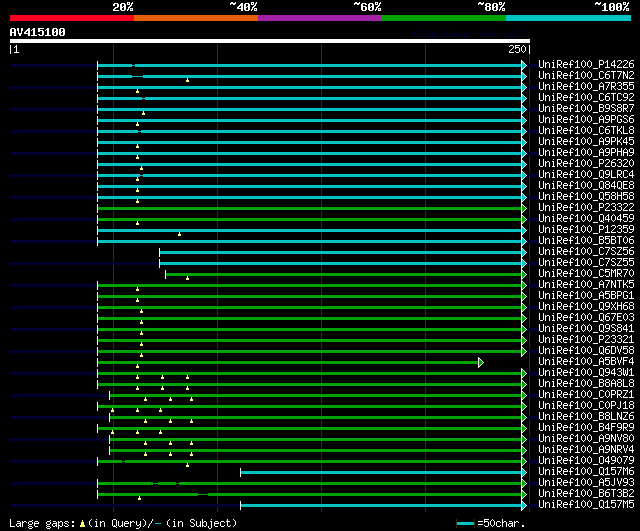The image size is (640, 531).
Task: Click the green end arrow of UniRef100_A5BVF4 alignment
Action: [481, 362]
